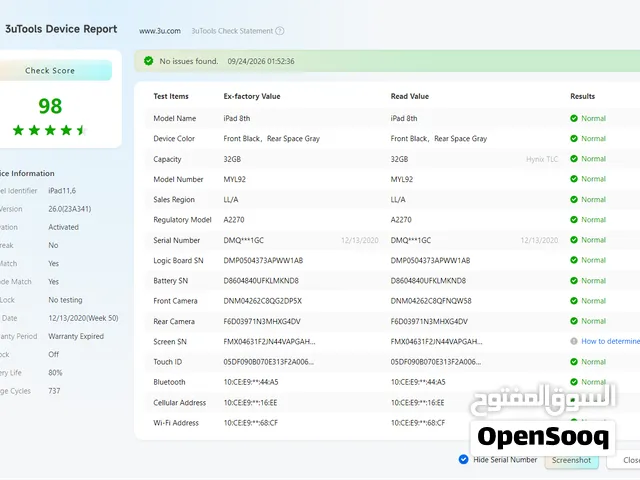This screenshot has width=640, height=480.
Task: Click the green check icon in Rear Camera row
Action: pos(574,321)
